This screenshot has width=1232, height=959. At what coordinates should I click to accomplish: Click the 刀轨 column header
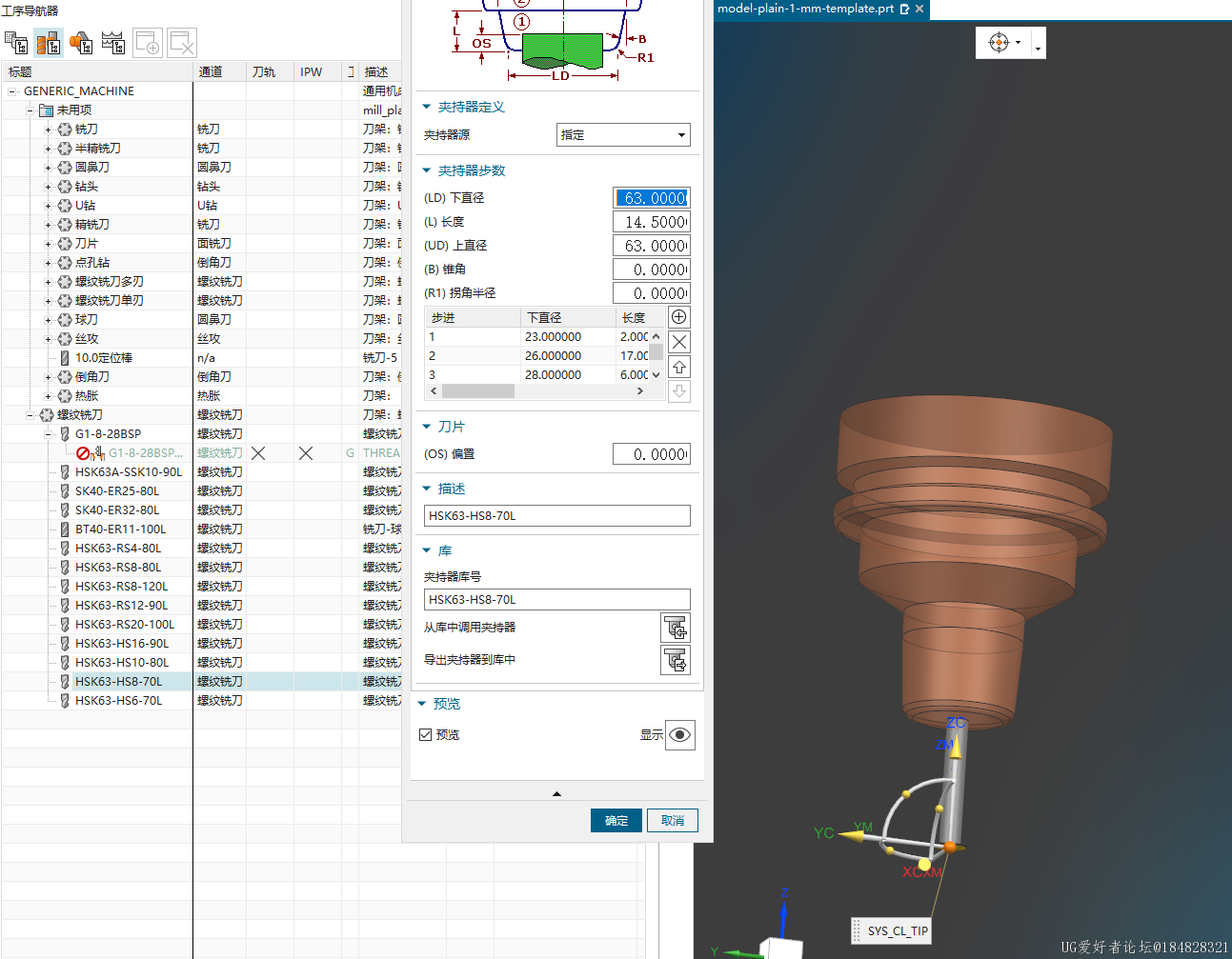[x=271, y=71]
